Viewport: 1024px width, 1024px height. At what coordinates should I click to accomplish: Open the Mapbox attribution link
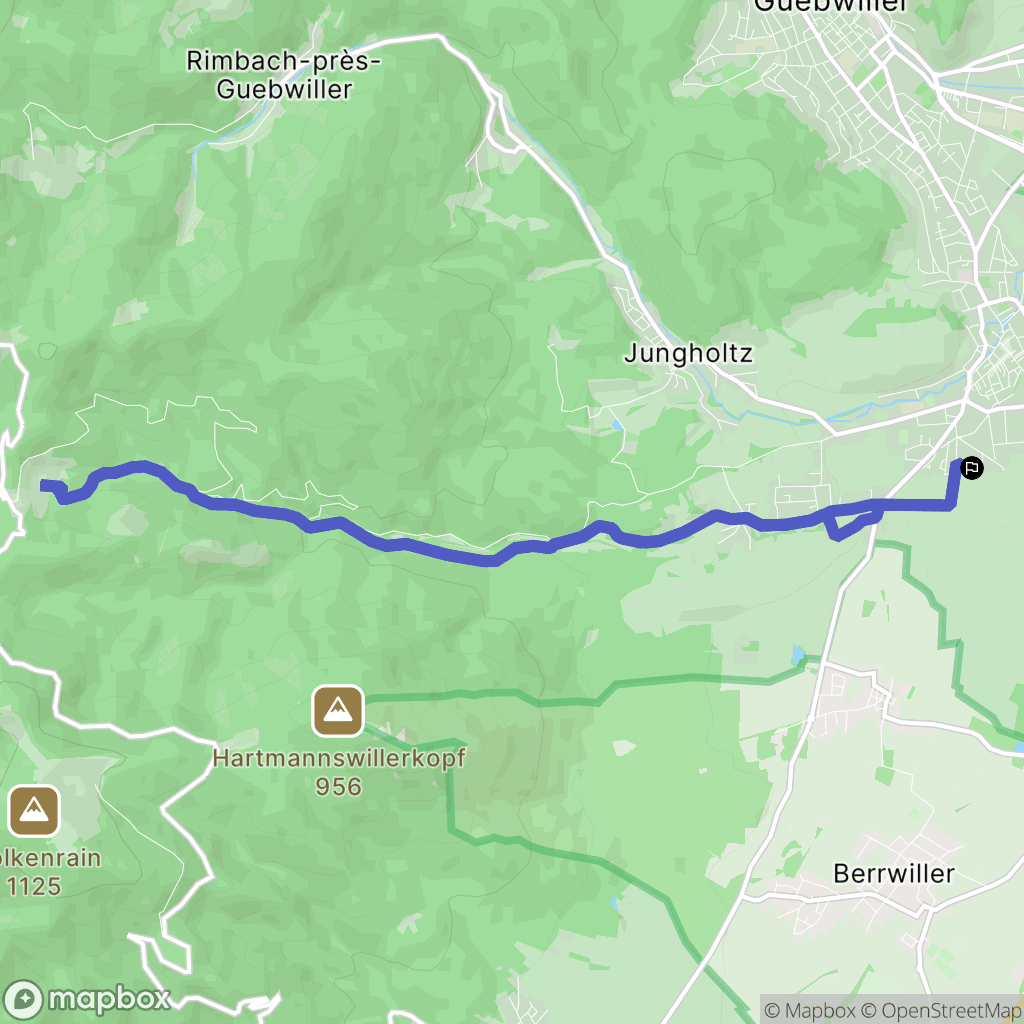coord(810,1010)
